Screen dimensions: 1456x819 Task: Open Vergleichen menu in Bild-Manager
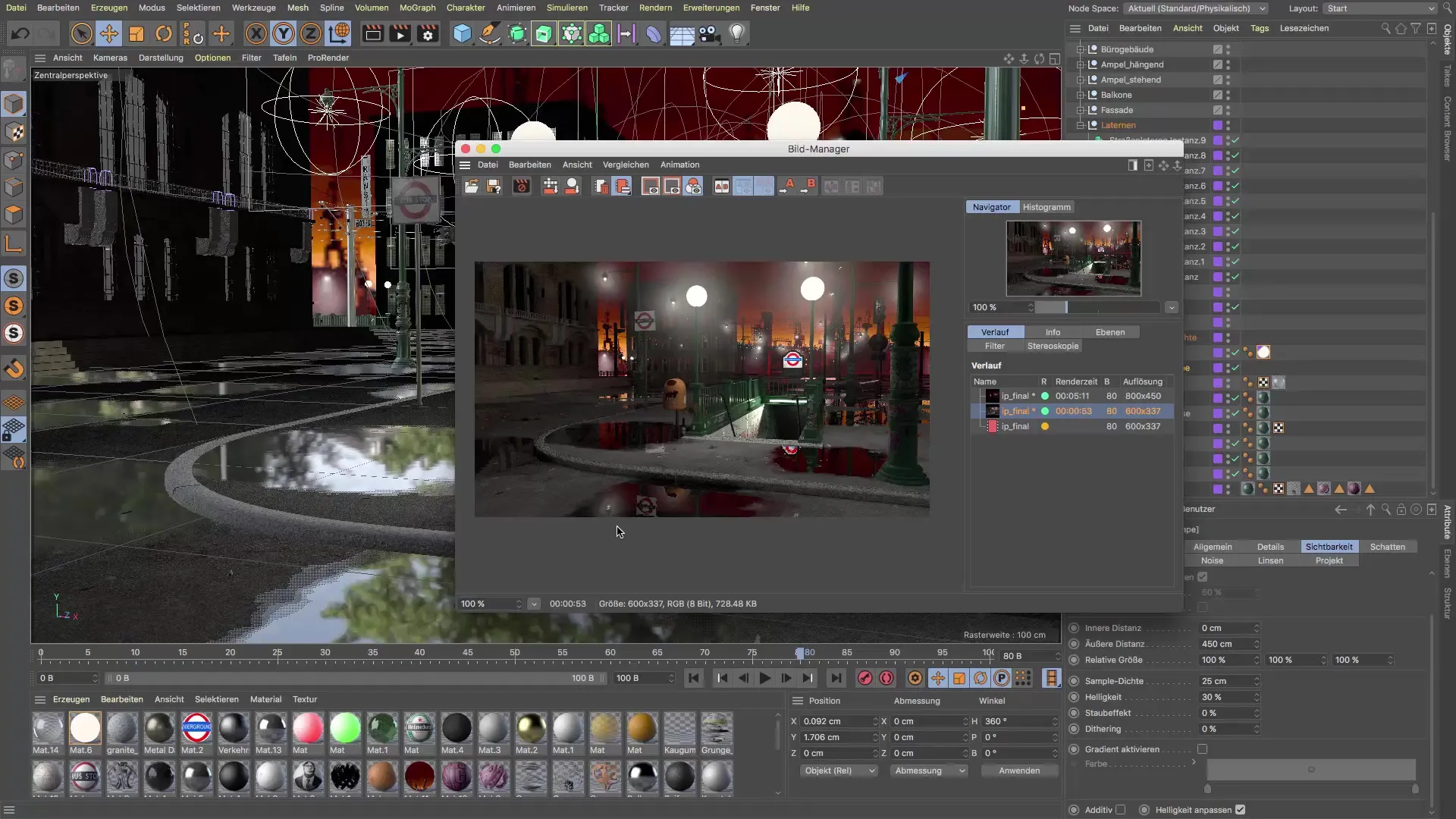(x=626, y=165)
